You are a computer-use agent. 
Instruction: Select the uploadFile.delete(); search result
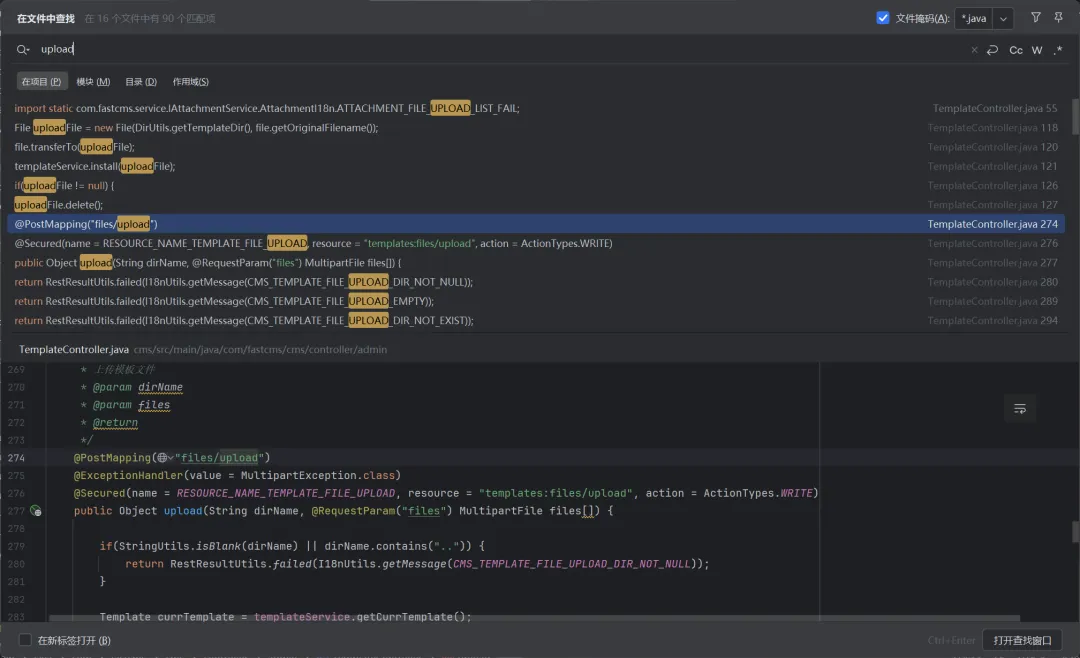click(59, 205)
